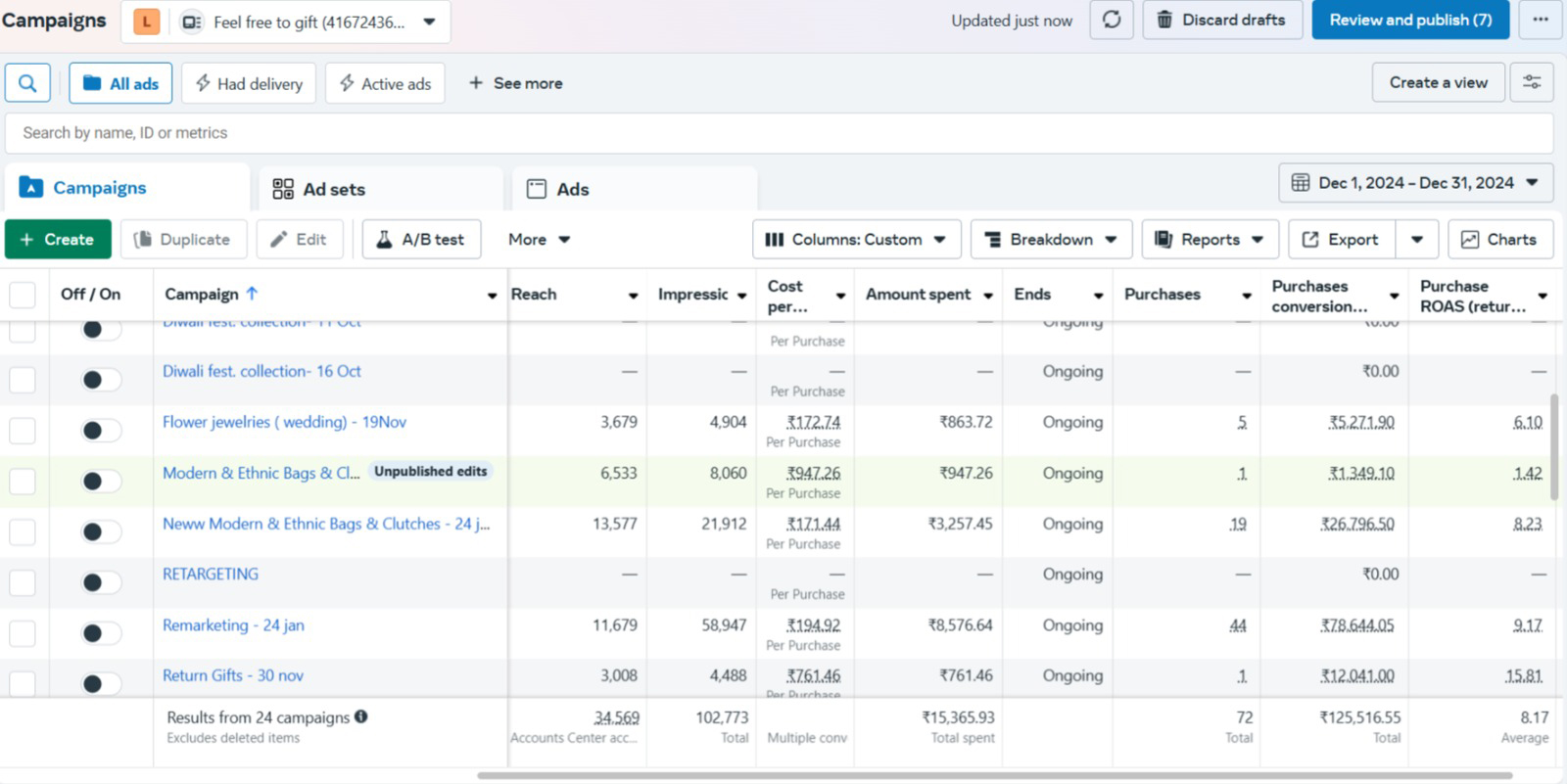Toggle the Remarketing - 24 jan campaign switch
Screen dimensions: 1567x784
click(101, 633)
